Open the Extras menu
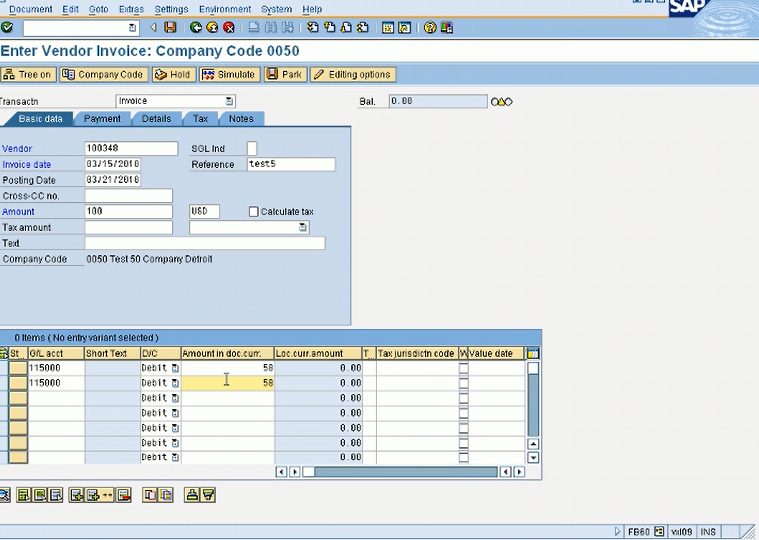 click(131, 9)
